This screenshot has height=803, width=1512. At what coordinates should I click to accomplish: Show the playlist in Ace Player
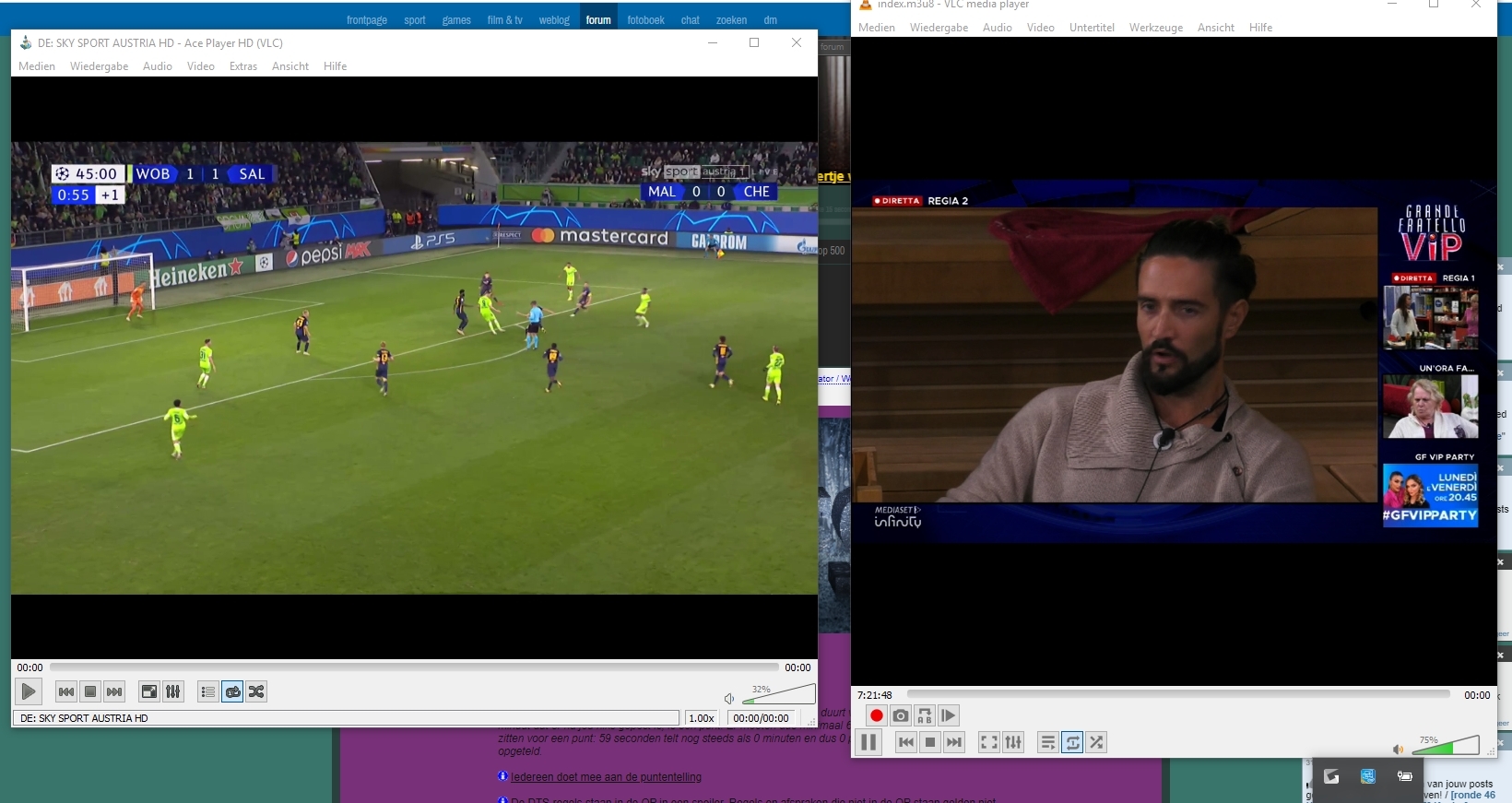(208, 691)
